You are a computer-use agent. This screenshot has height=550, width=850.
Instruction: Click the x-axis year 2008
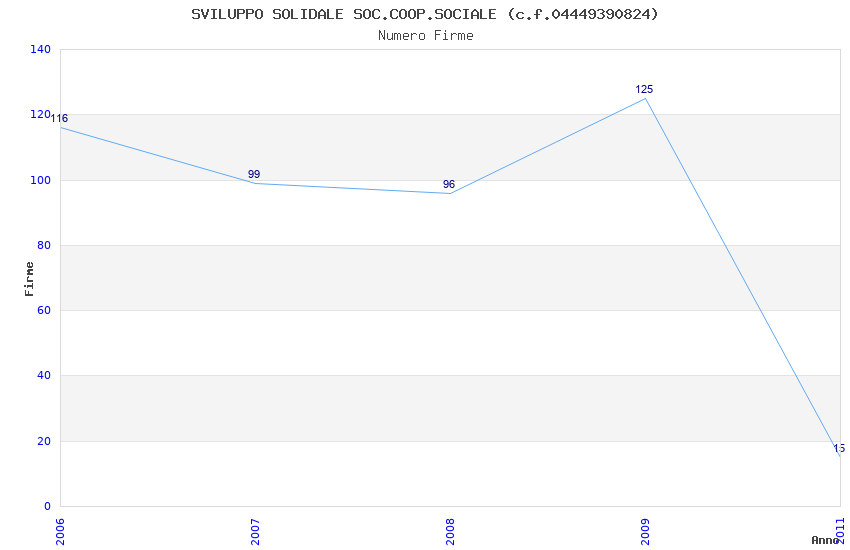[x=450, y=532]
